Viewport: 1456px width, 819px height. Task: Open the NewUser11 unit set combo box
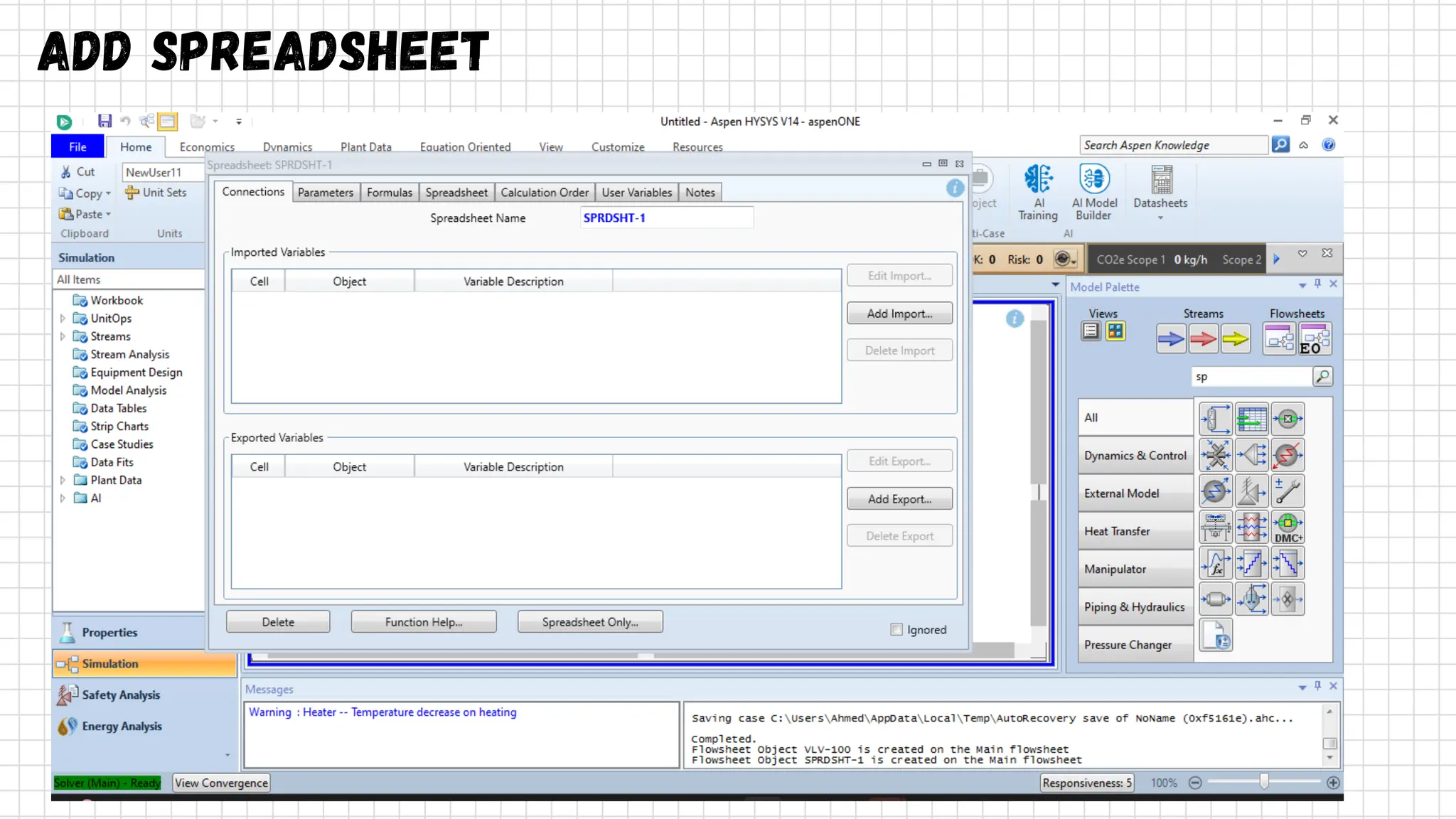163,172
